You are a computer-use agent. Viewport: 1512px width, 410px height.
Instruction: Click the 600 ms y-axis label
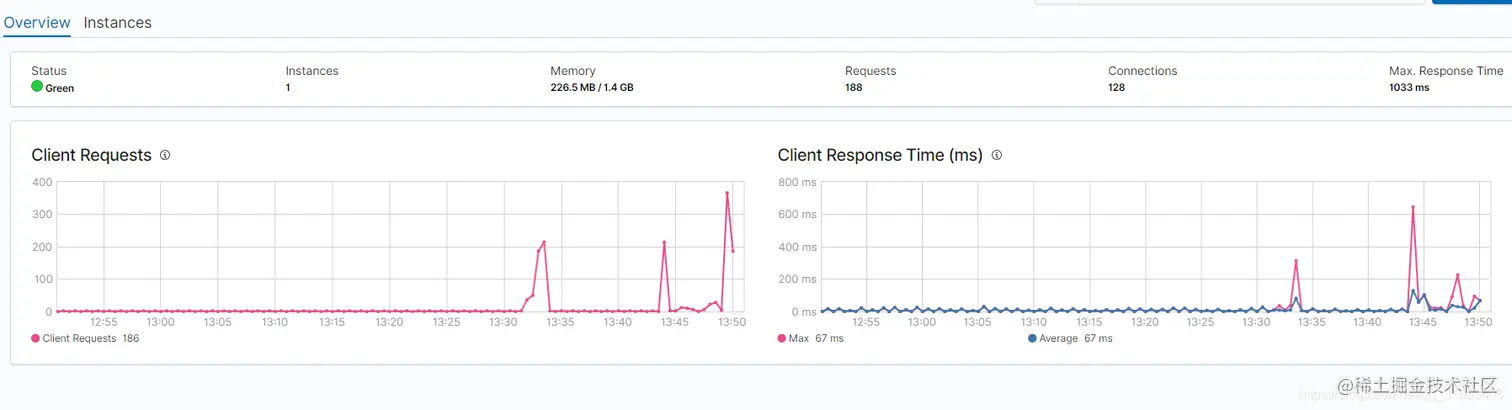tap(798, 215)
